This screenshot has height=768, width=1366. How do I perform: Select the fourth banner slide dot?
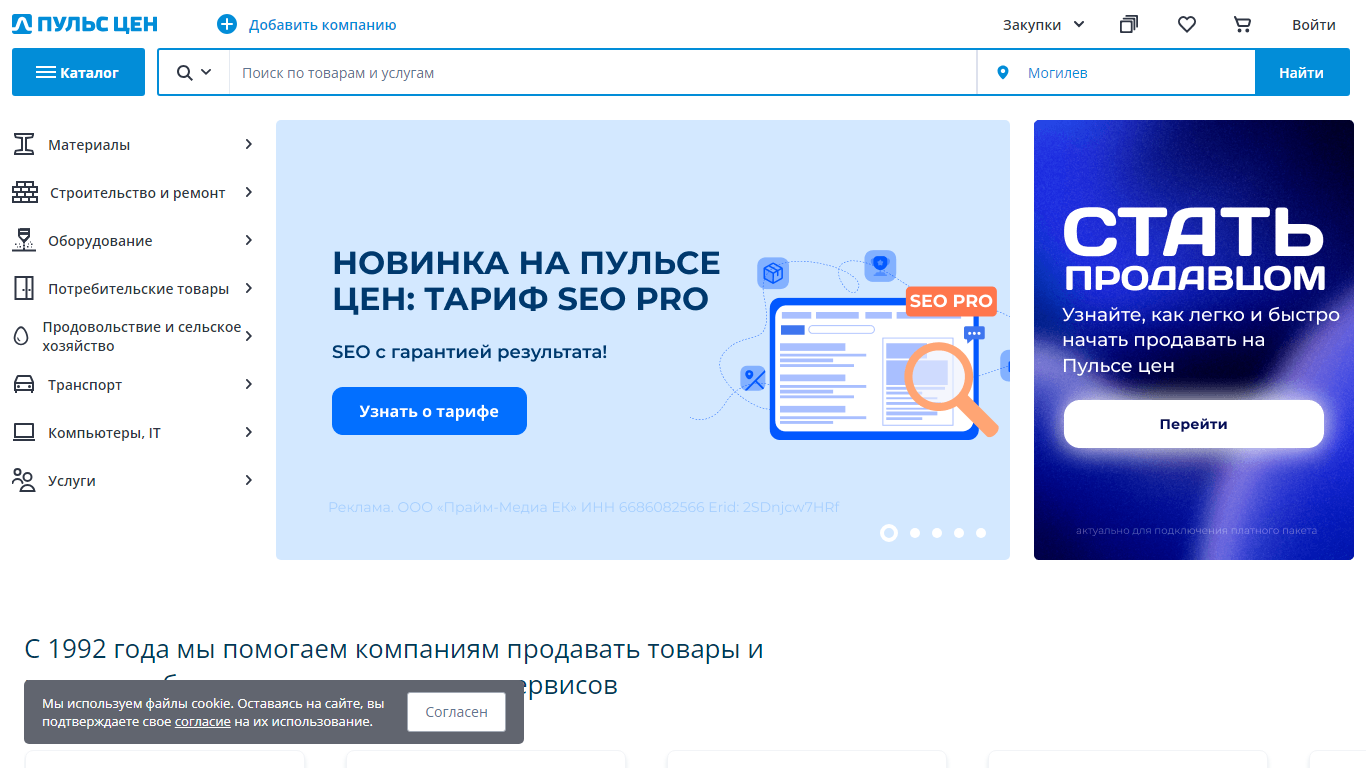pos(959,533)
